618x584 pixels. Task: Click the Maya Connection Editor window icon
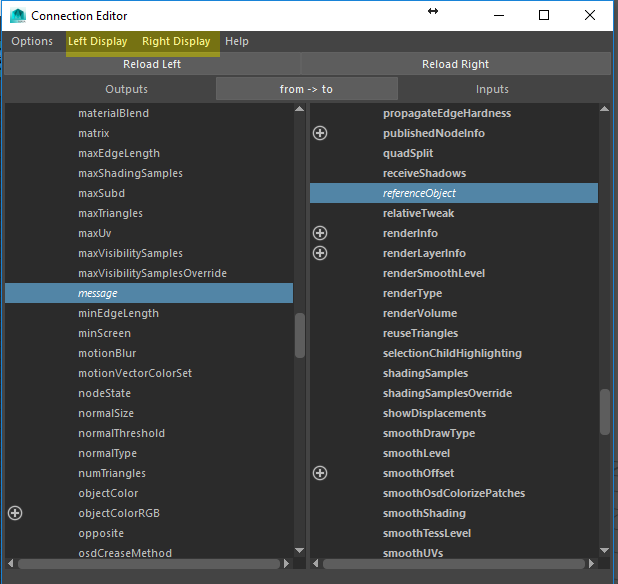(17, 16)
